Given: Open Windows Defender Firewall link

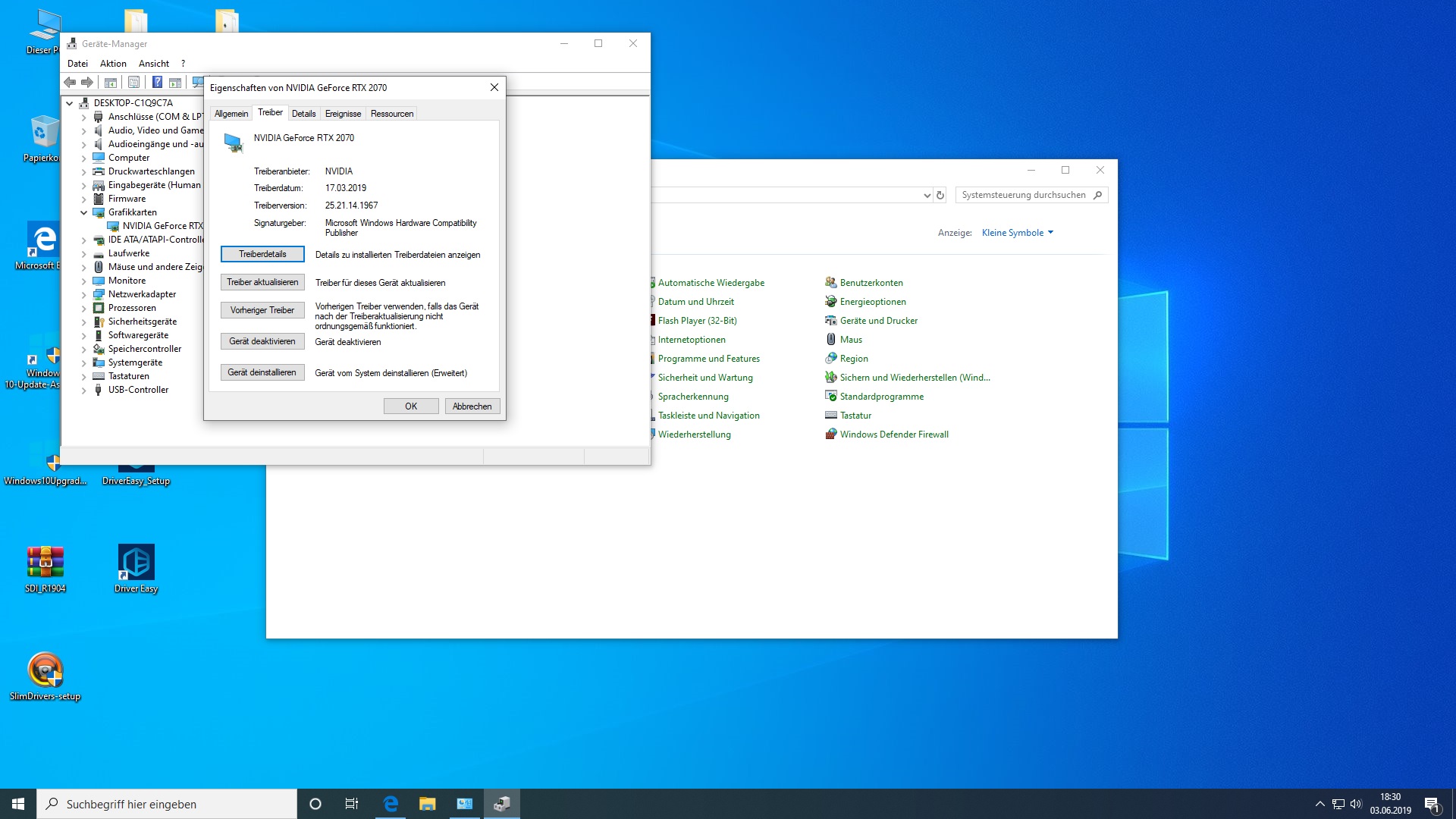Looking at the screenshot, I should (894, 435).
